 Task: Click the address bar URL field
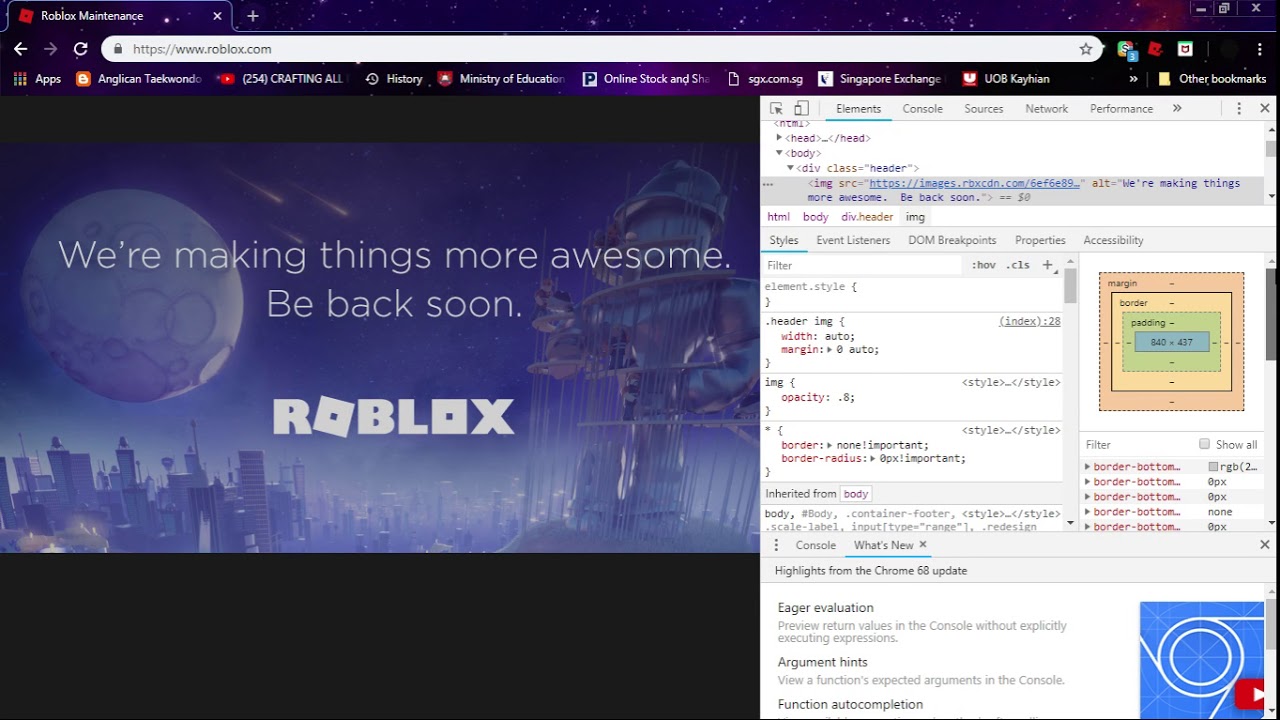[x=600, y=48]
